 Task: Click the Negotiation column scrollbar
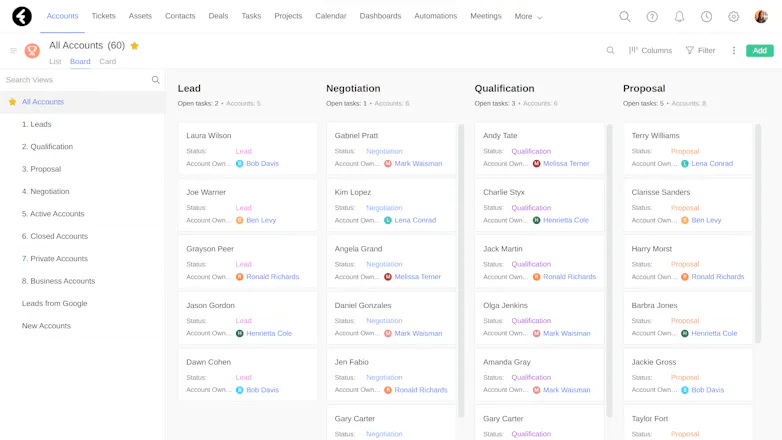[461, 270]
